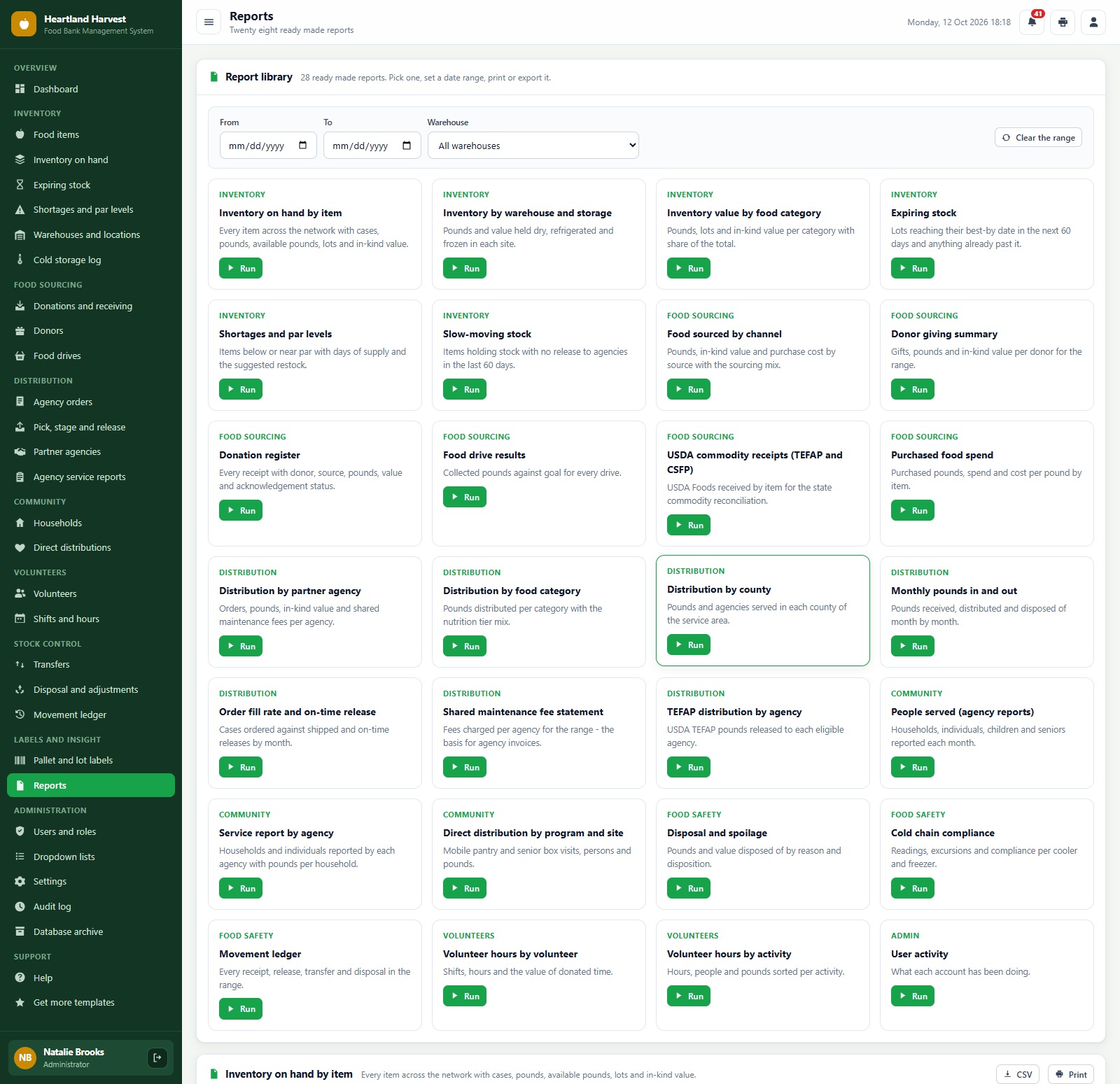
Task: Click the Shortages and par levels warning icon
Action: [x=20, y=209]
